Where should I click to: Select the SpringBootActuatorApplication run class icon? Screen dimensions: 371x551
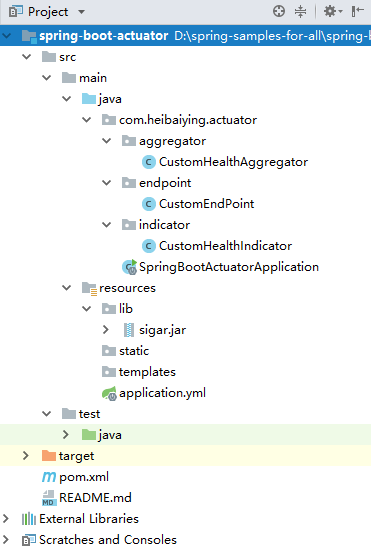129,267
